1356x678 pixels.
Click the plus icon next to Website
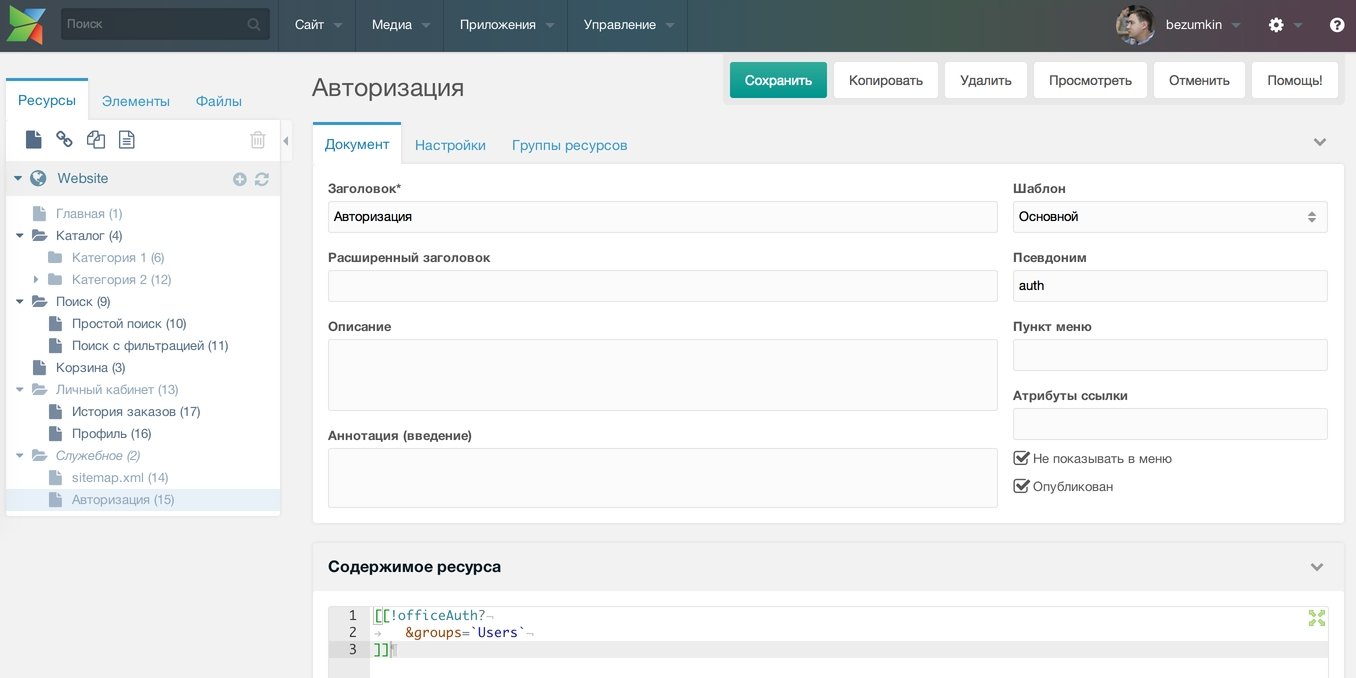pos(239,179)
